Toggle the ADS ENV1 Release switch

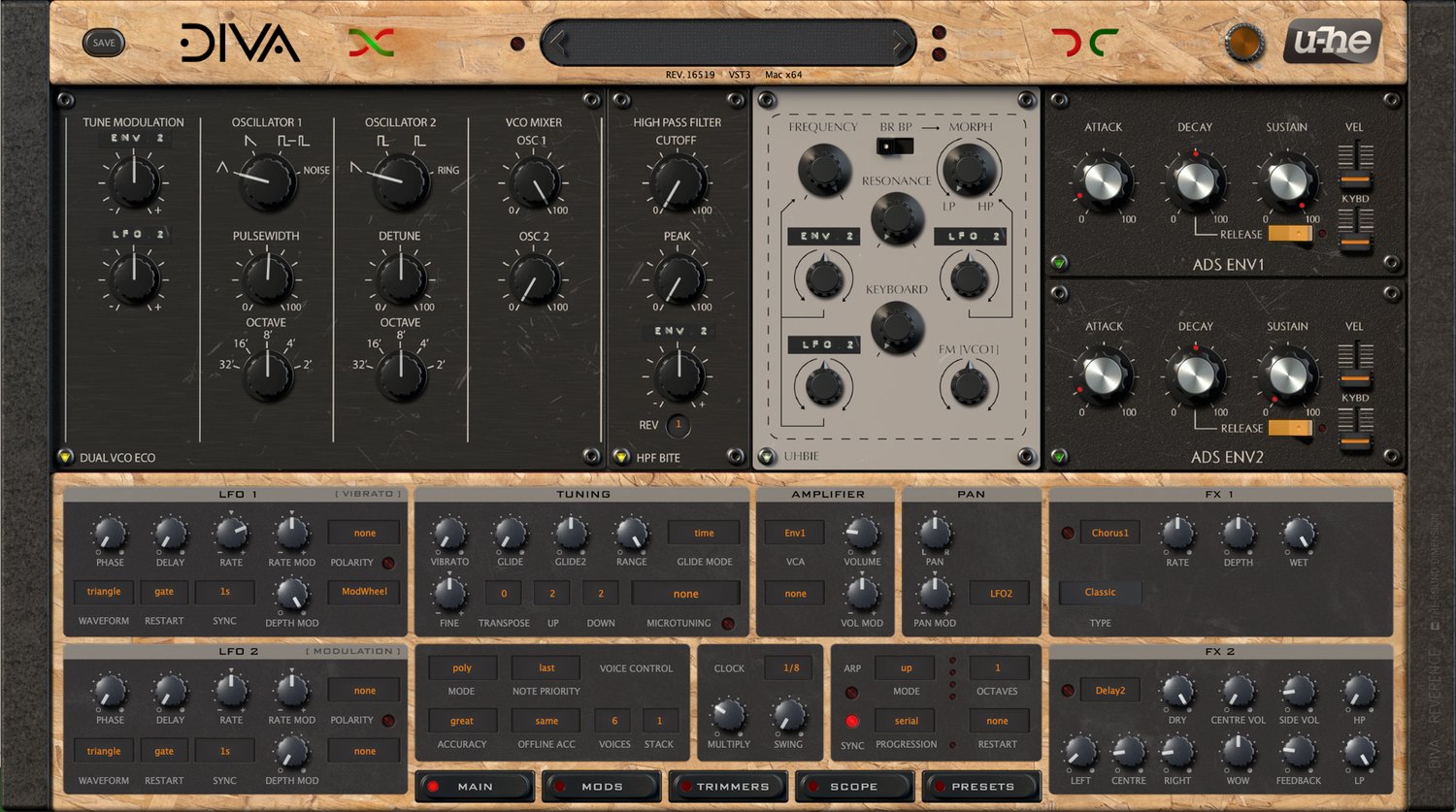pyautogui.click(x=1290, y=234)
